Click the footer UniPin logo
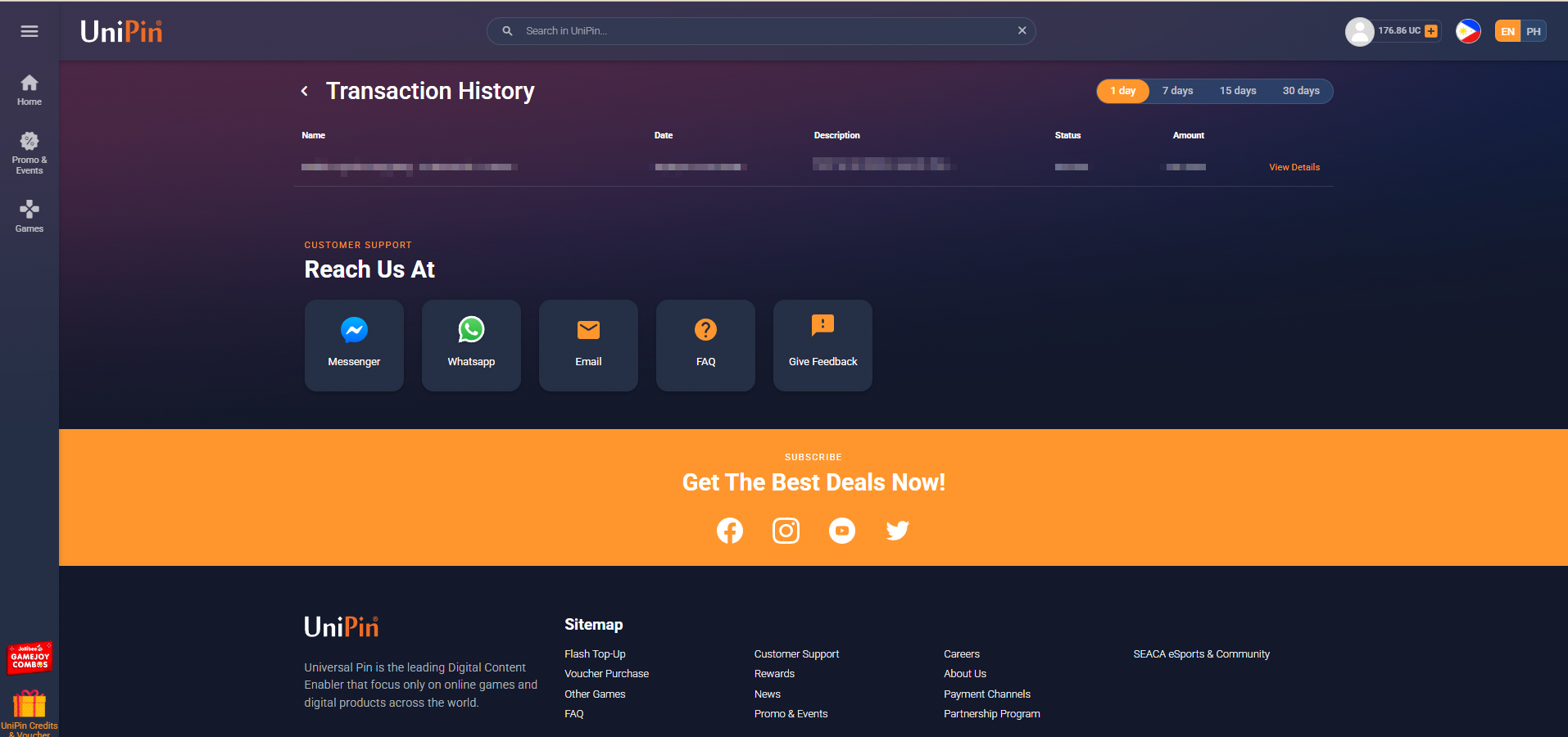Viewport: 1568px width, 737px height. (342, 627)
